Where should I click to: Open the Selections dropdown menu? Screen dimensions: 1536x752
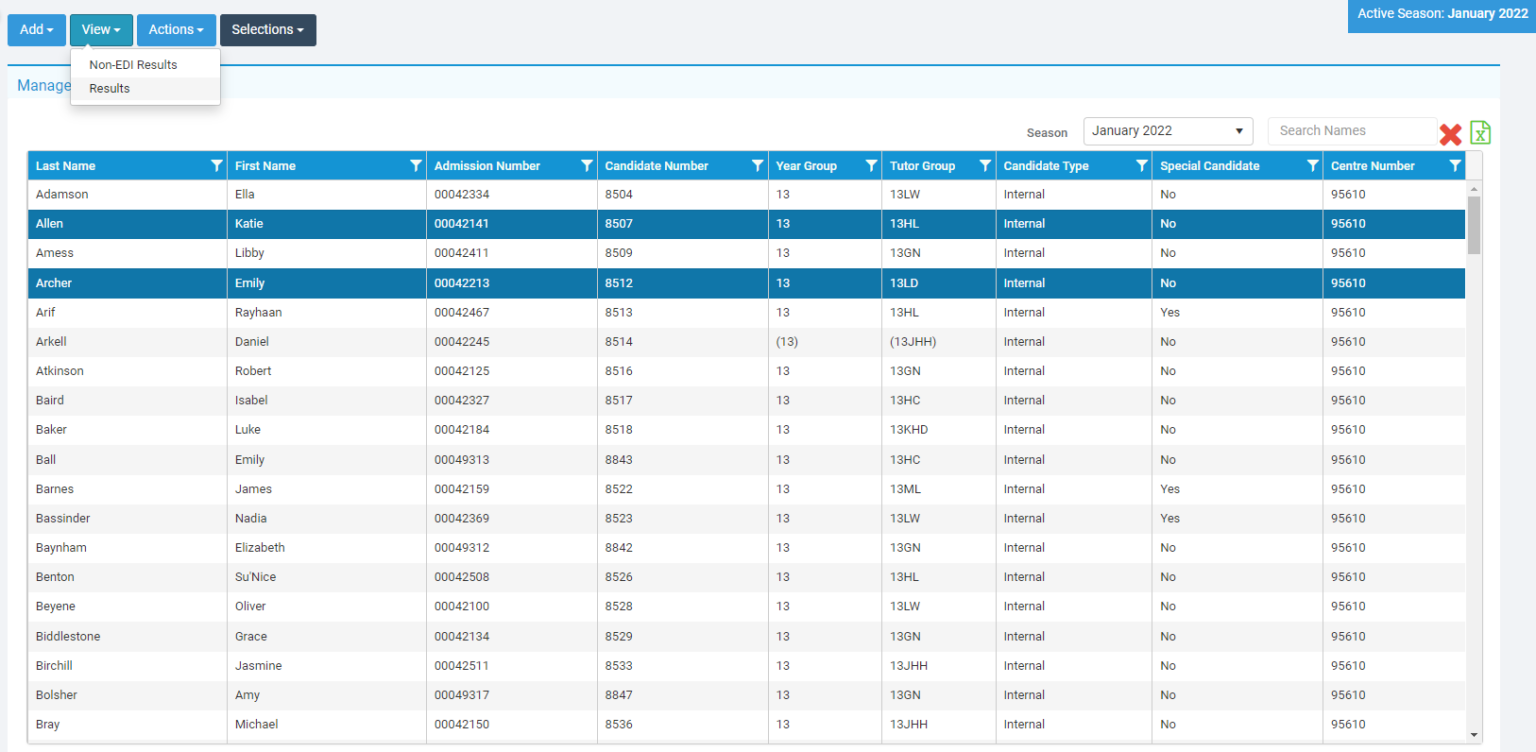[267, 29]
